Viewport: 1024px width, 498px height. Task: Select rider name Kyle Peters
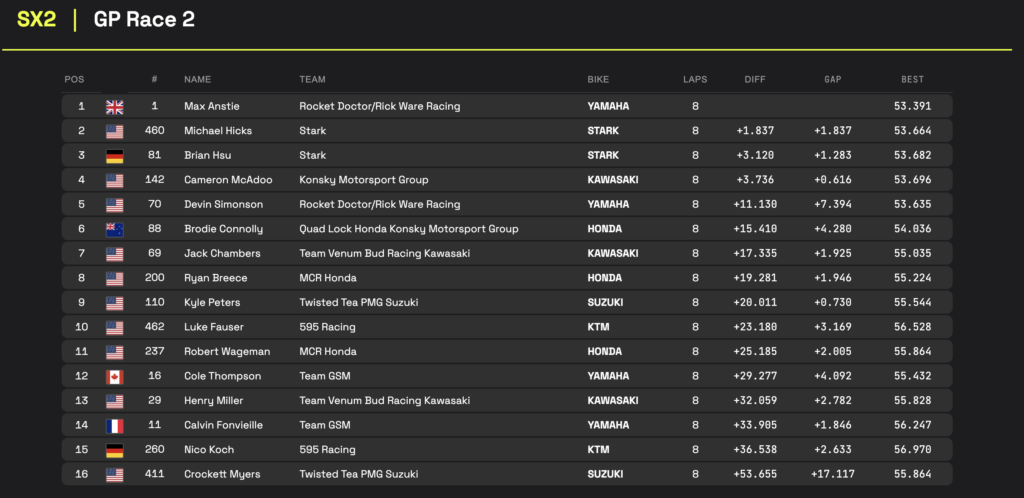pyautogui.click(x=212, y=303)
